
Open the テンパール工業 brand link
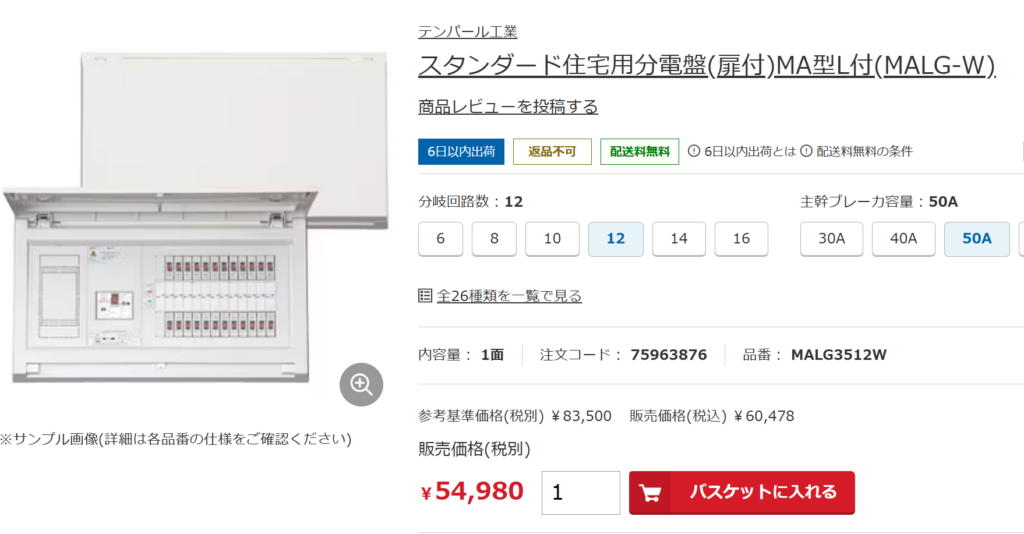point(468,31)
